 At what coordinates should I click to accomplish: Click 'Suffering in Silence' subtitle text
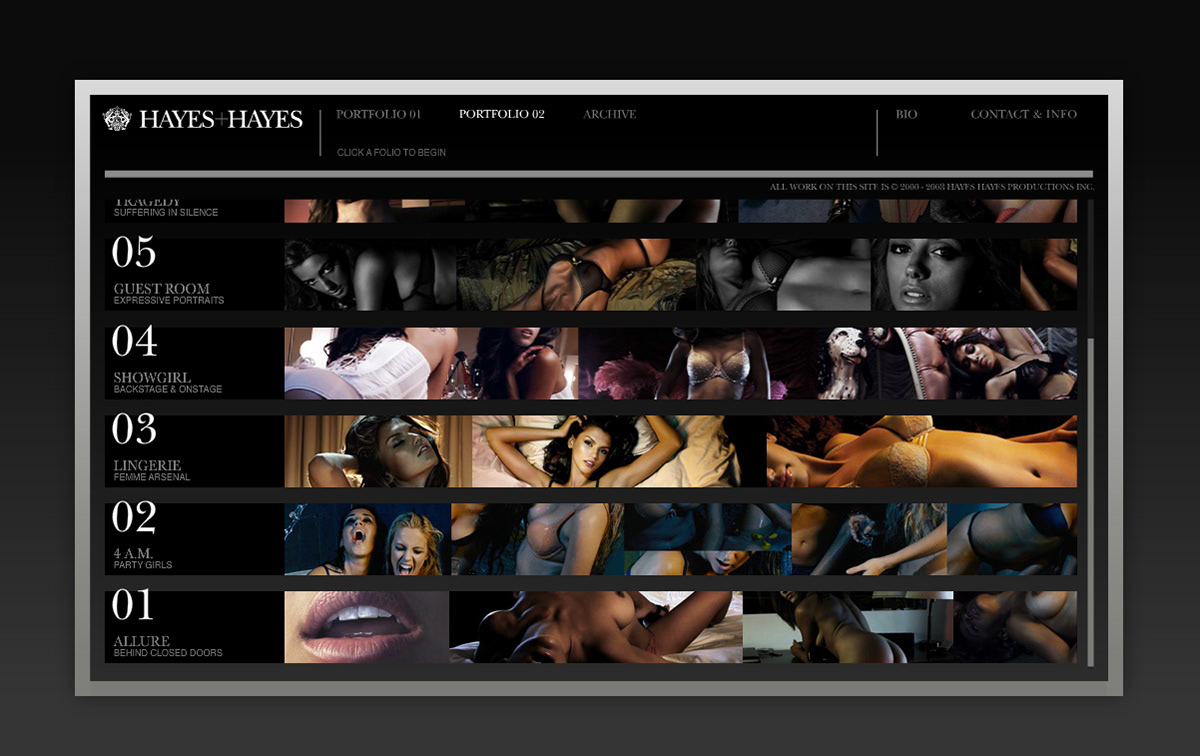pos(166,212)
